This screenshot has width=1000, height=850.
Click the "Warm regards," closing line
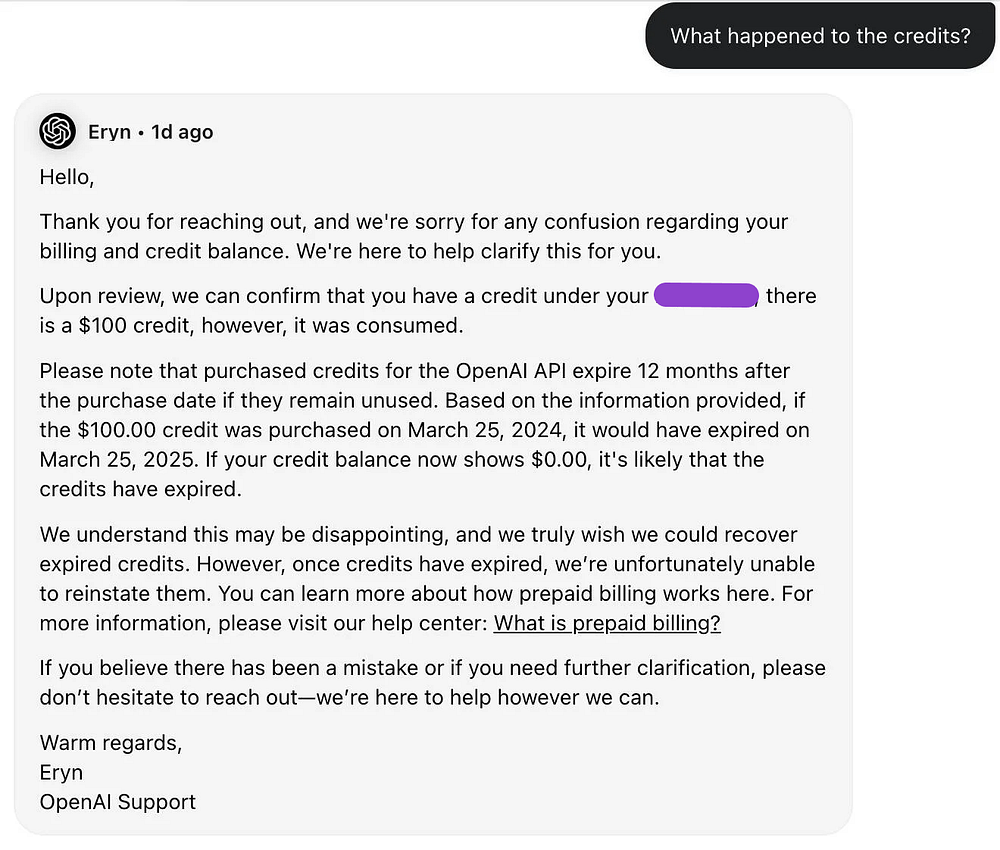[x=110, y=743]
